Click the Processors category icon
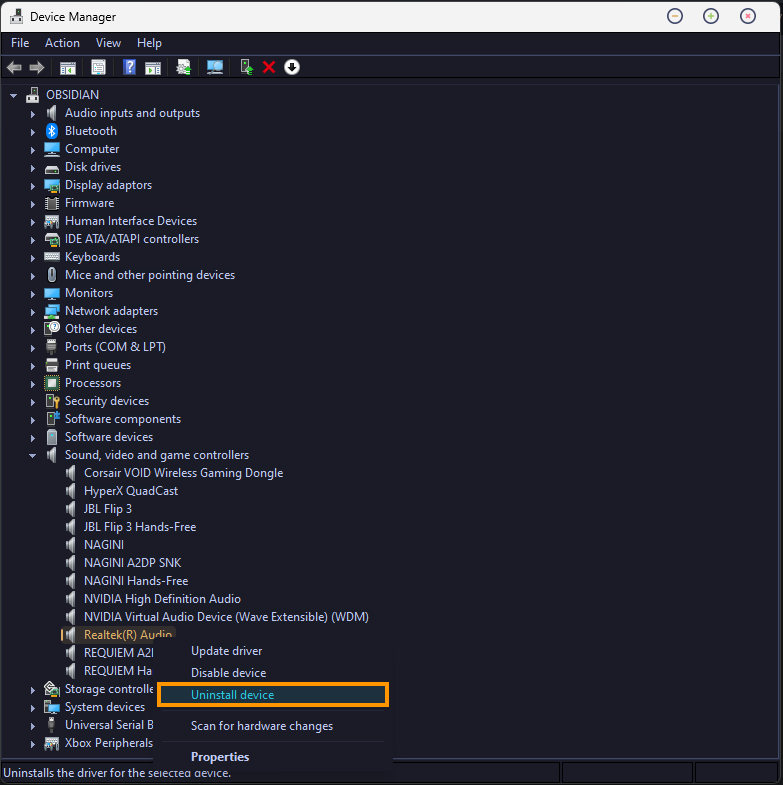 52,383
